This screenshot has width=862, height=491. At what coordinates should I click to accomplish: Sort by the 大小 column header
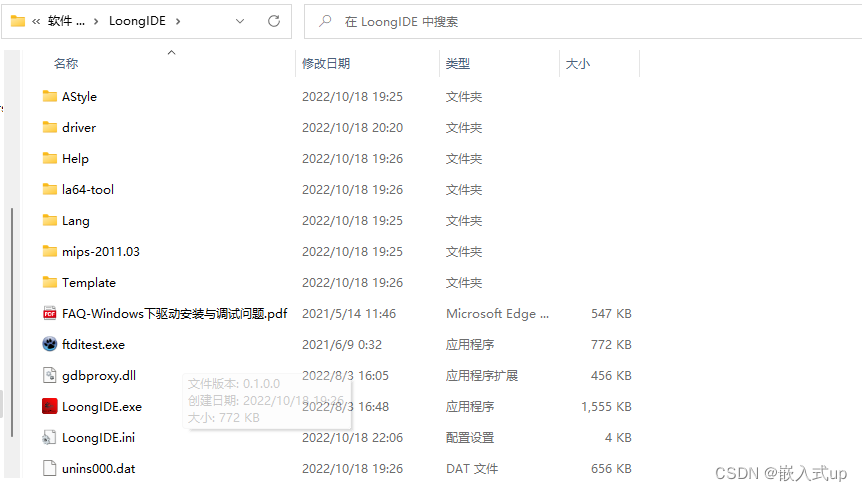coord(577,64)
